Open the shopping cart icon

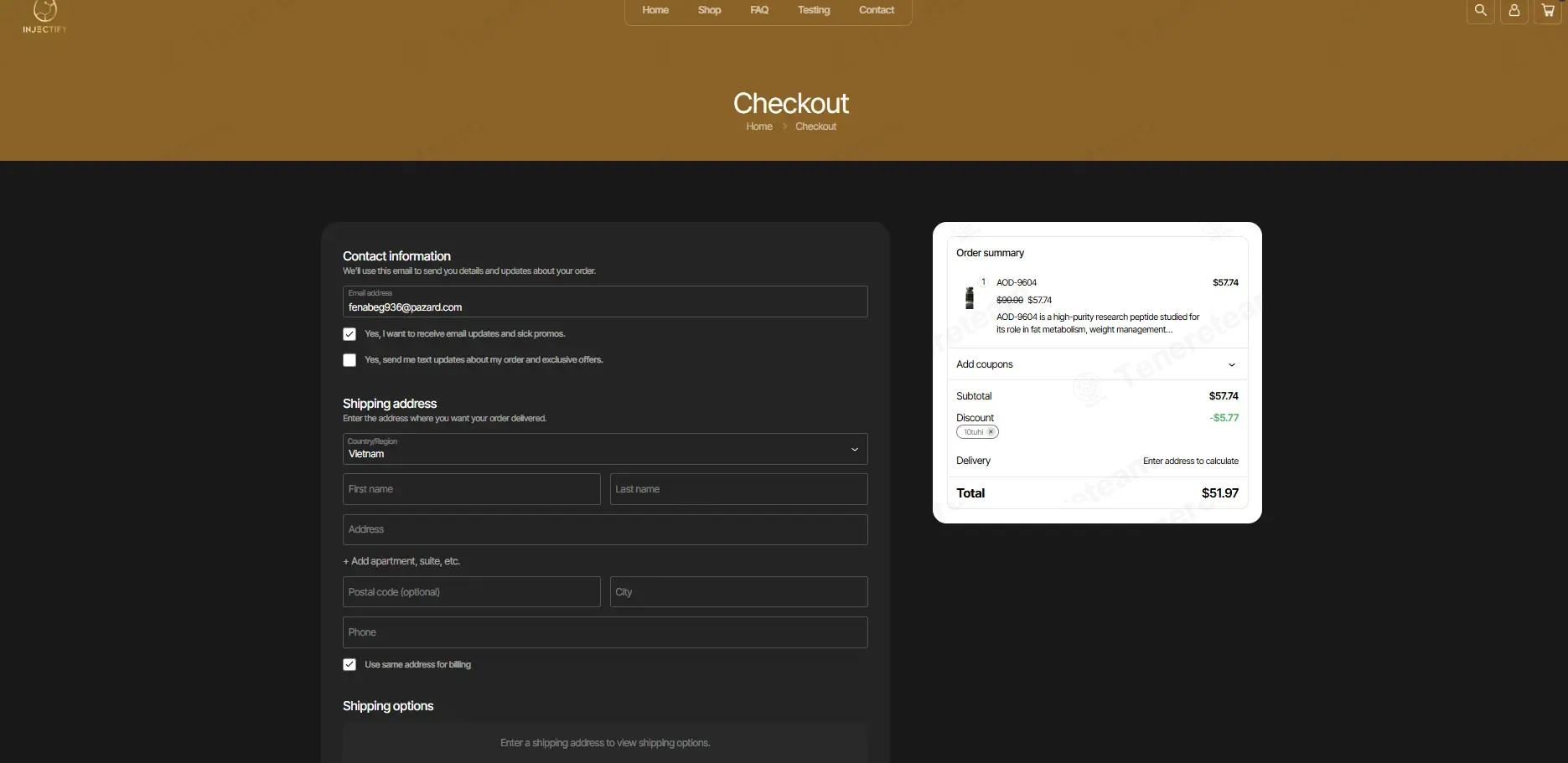tap(1548, 10)
